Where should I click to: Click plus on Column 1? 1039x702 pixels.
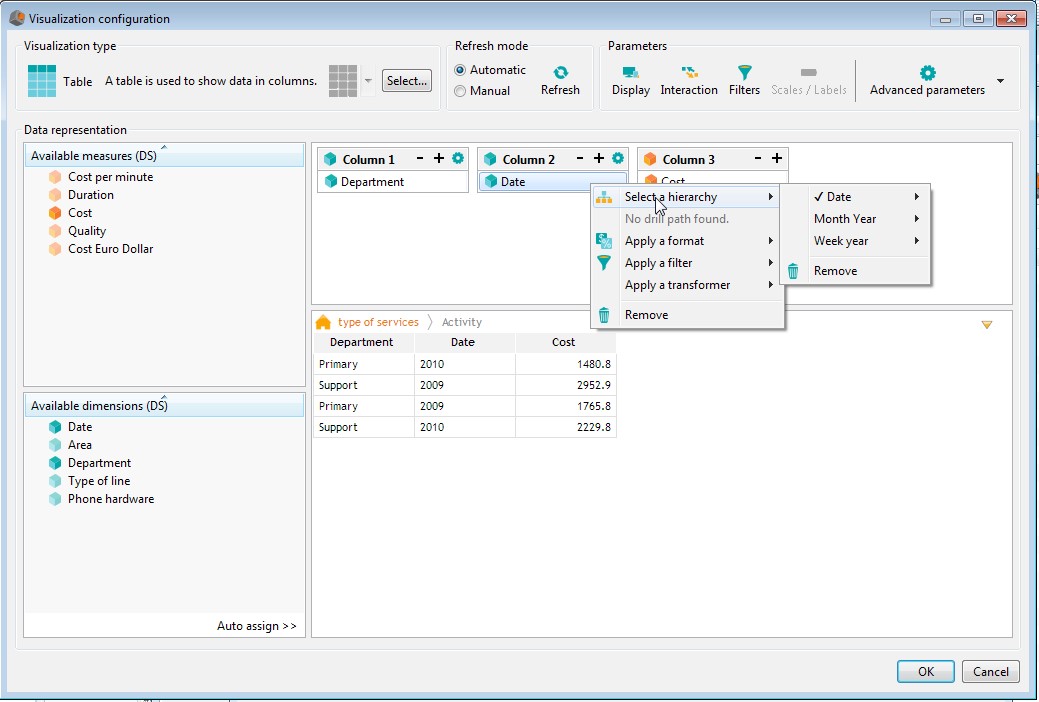click(439, 158)
